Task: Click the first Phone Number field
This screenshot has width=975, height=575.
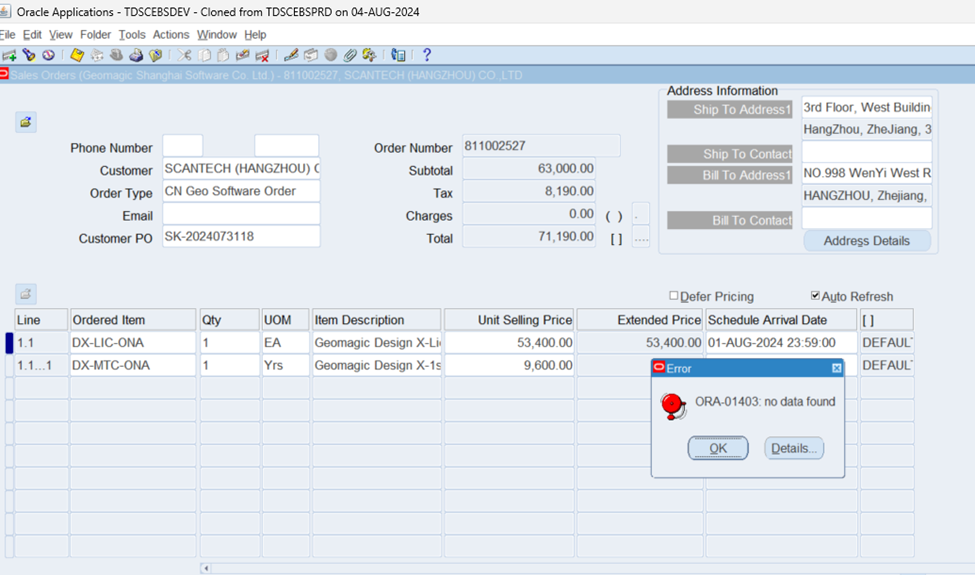Action: pyautogui.click(x=183, y=145)
